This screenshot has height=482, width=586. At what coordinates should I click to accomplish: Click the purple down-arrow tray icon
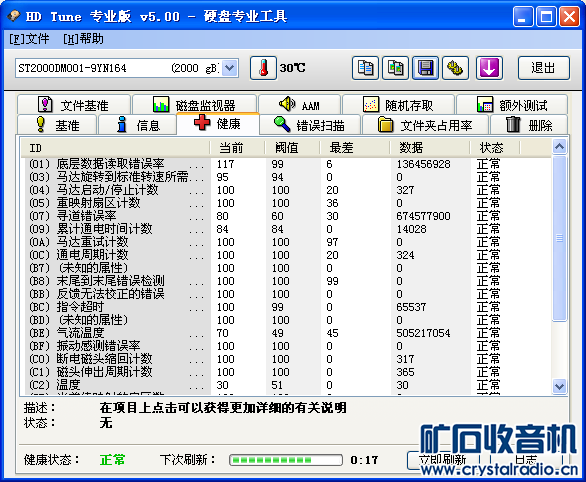point(489,68)
